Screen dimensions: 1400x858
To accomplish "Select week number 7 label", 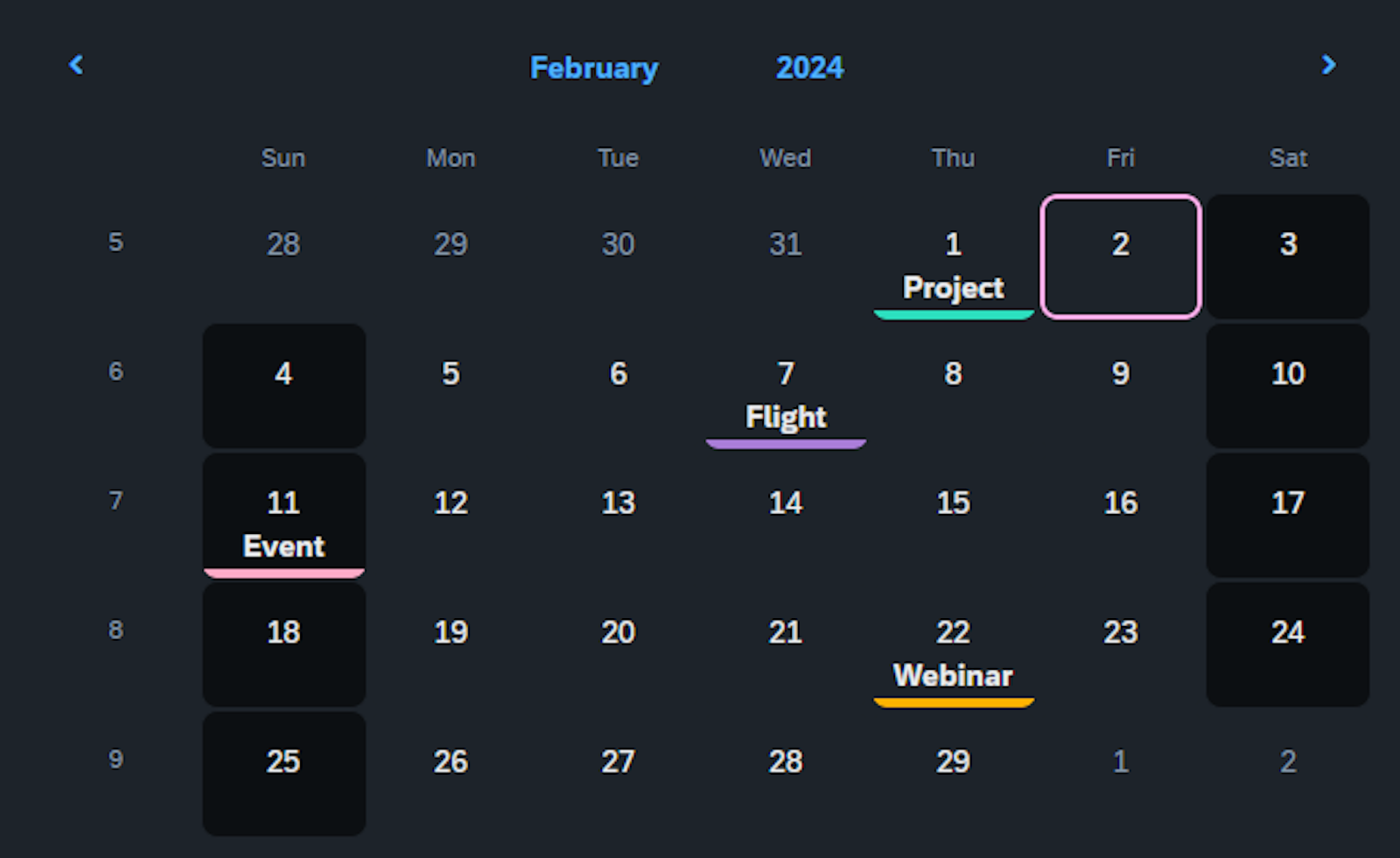I will pos(115,501).
